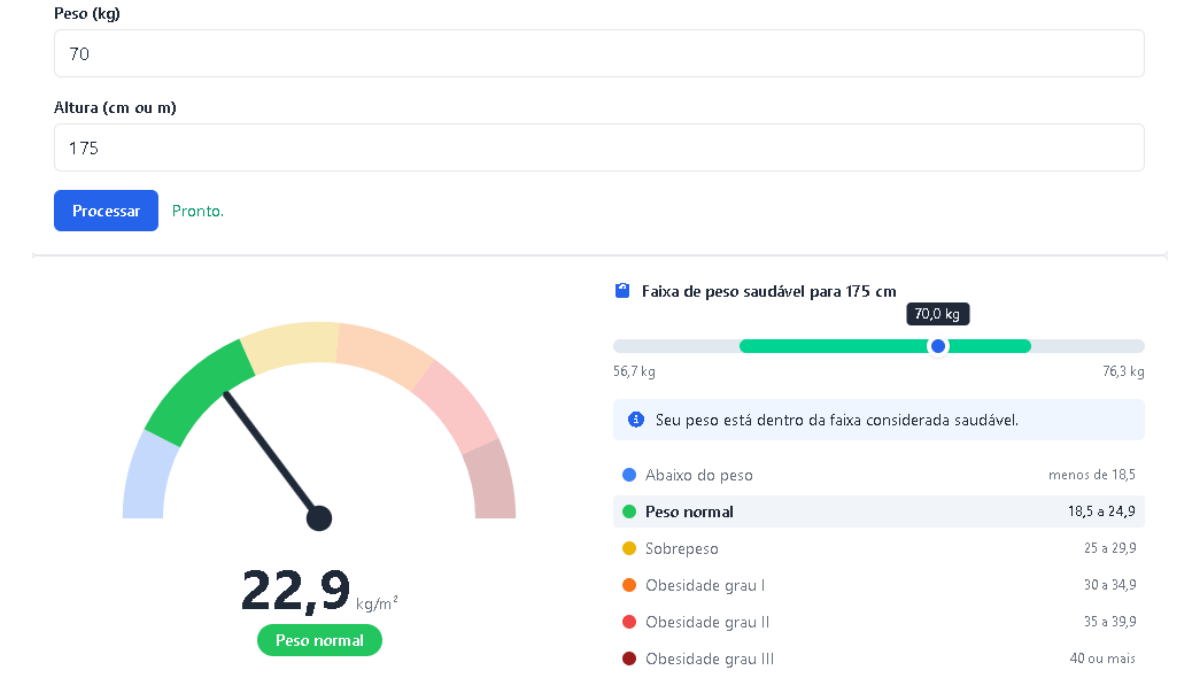Click the orange dot next to Obesidade grau I
This screenshot has height=675, width=1200.
pyautogui.click(x=629, y=585)
